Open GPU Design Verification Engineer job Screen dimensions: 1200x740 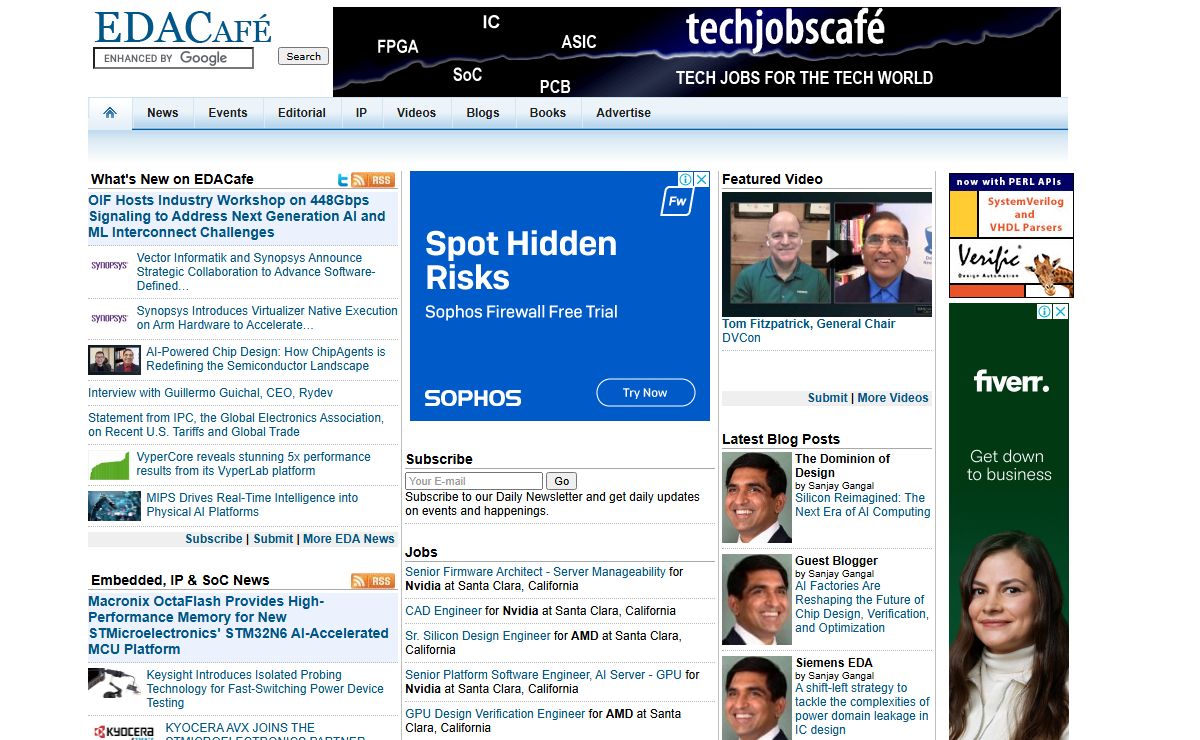point(495,714)
